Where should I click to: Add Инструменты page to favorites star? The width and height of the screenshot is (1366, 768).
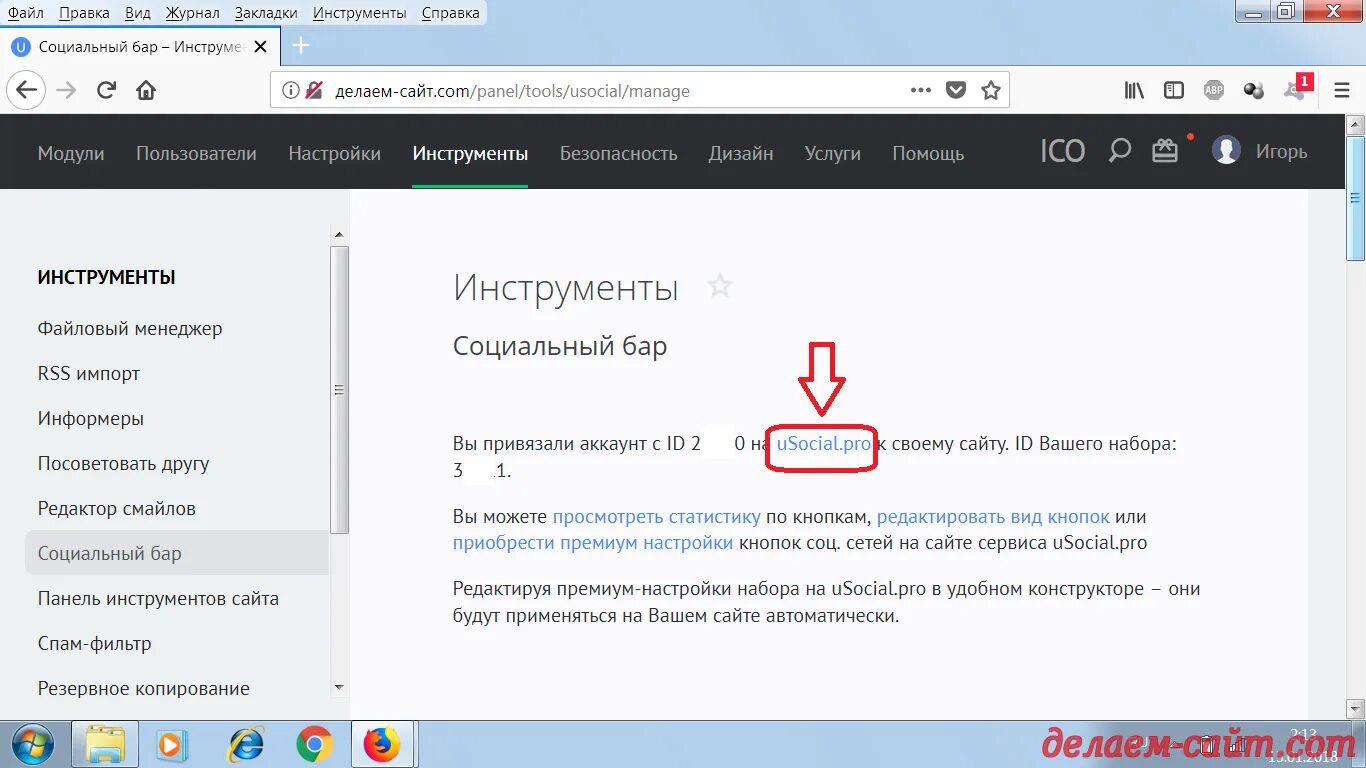[720, 286]
